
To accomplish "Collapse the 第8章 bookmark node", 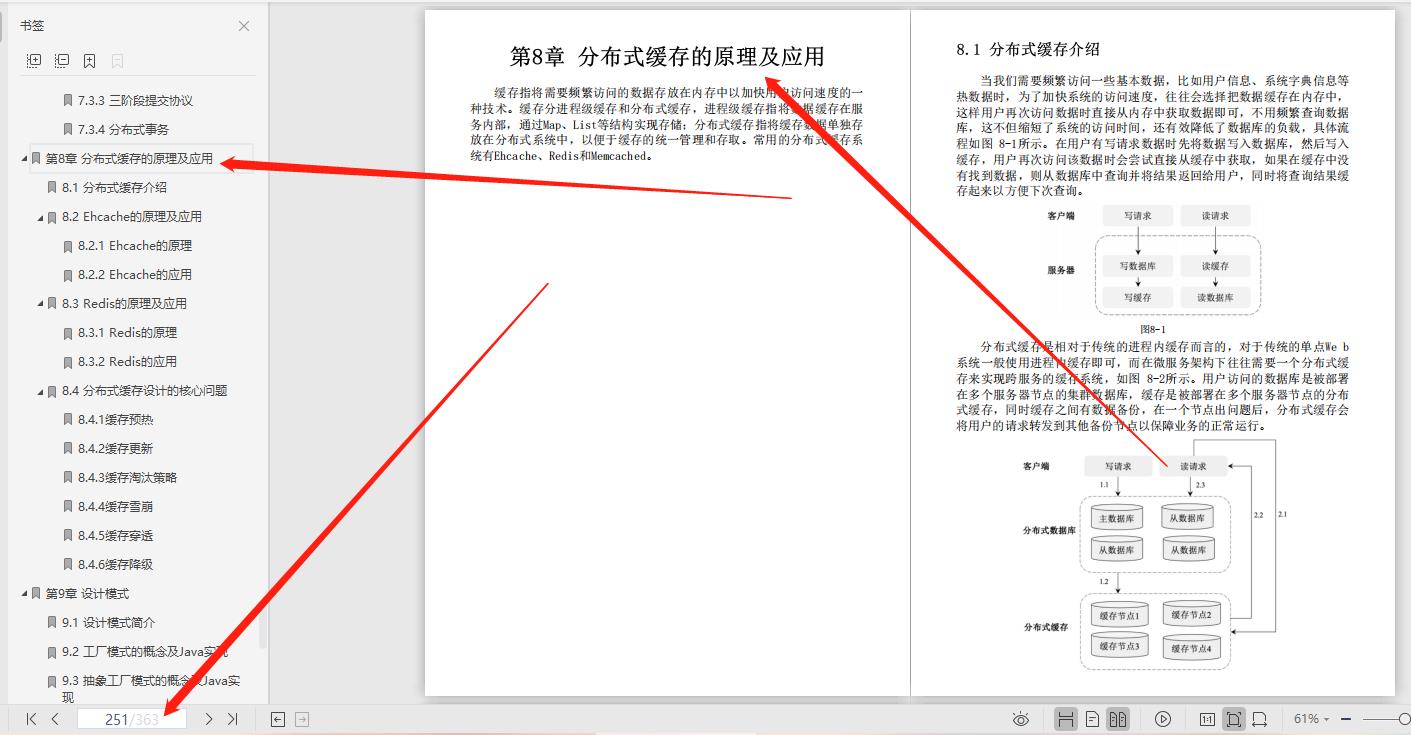I will pos(25,159).
